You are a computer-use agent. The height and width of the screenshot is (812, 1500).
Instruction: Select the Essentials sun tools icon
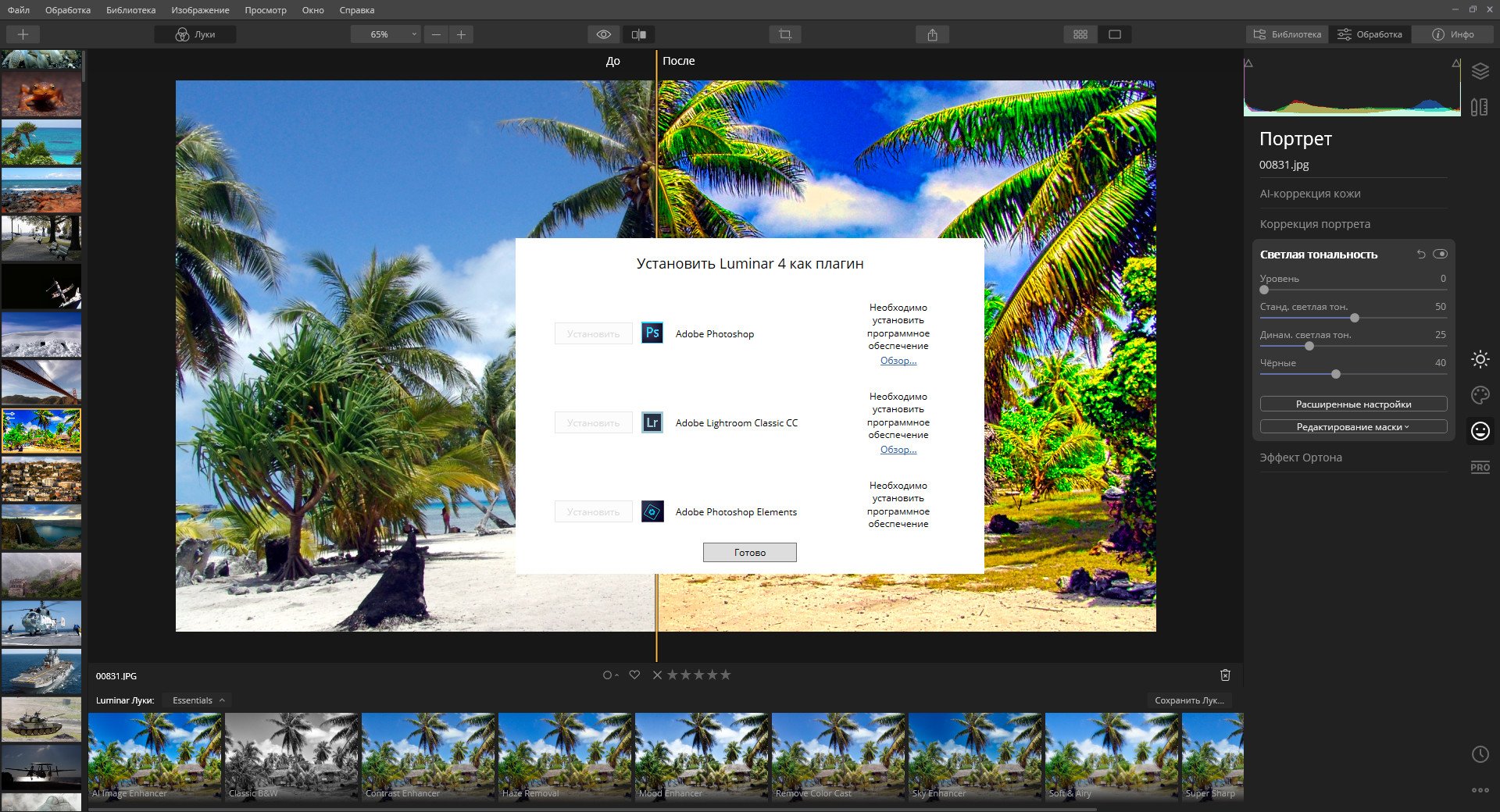[x=1480, y=359]
